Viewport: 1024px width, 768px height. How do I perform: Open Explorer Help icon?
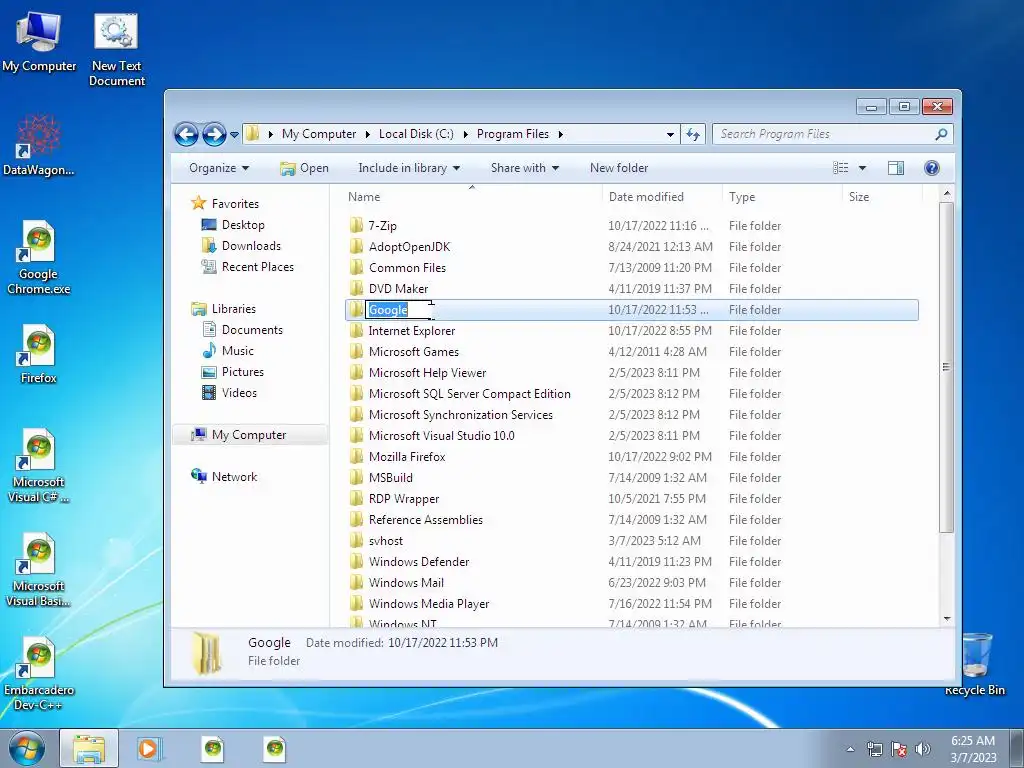point(932,168)
